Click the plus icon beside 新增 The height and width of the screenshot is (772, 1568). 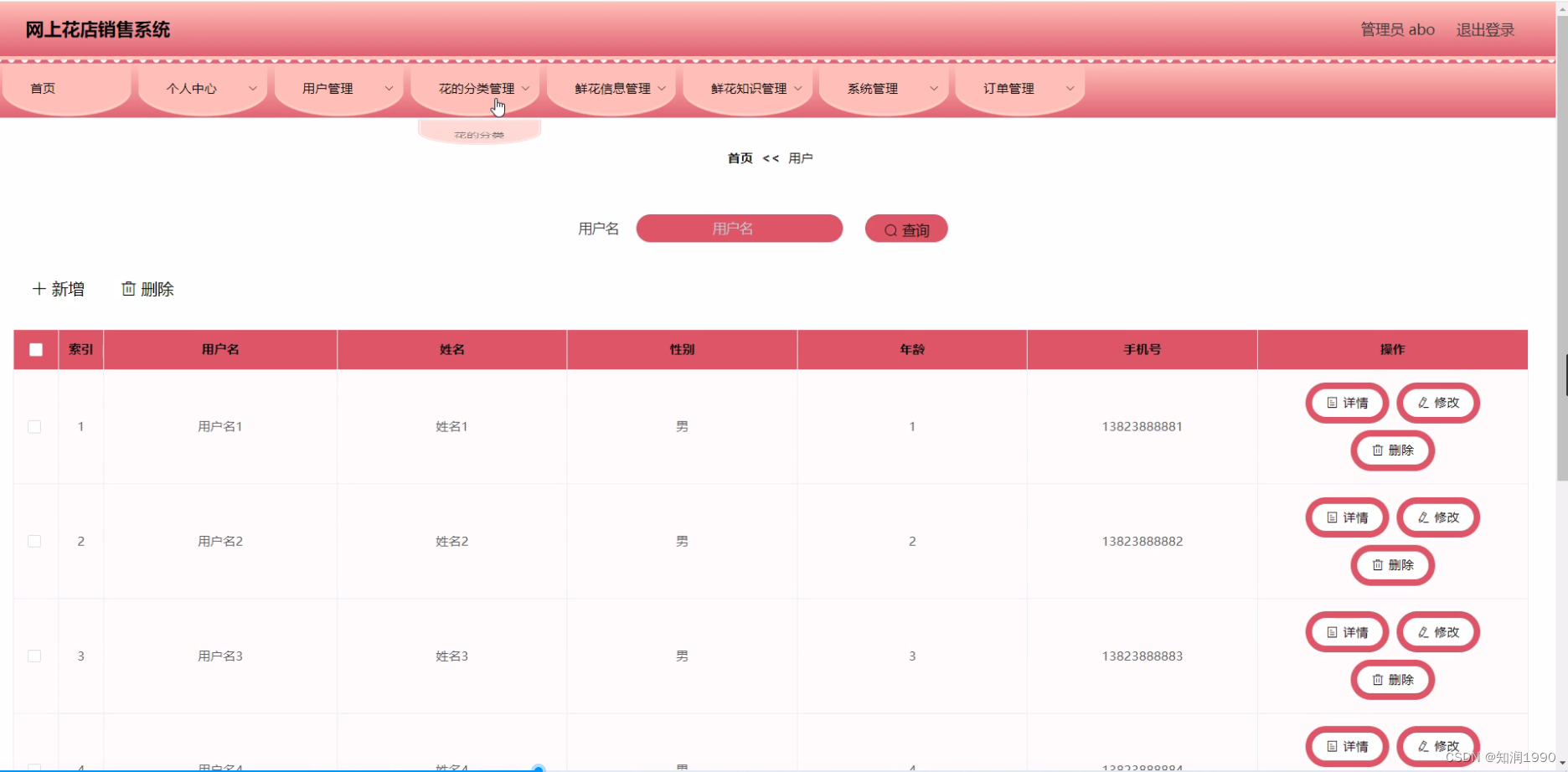(39, 288)
